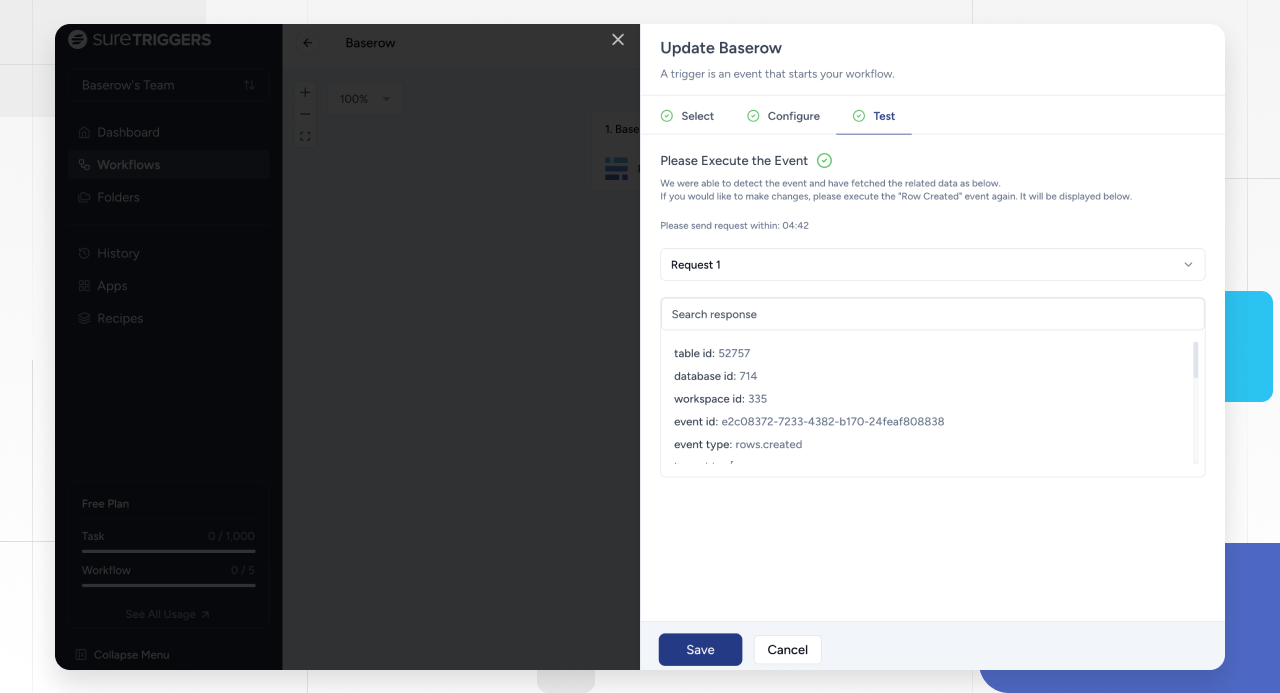This screenshot has width=1280, height=693.
Task: Click the response list scrollbar
Action: tap(1196, 360)
